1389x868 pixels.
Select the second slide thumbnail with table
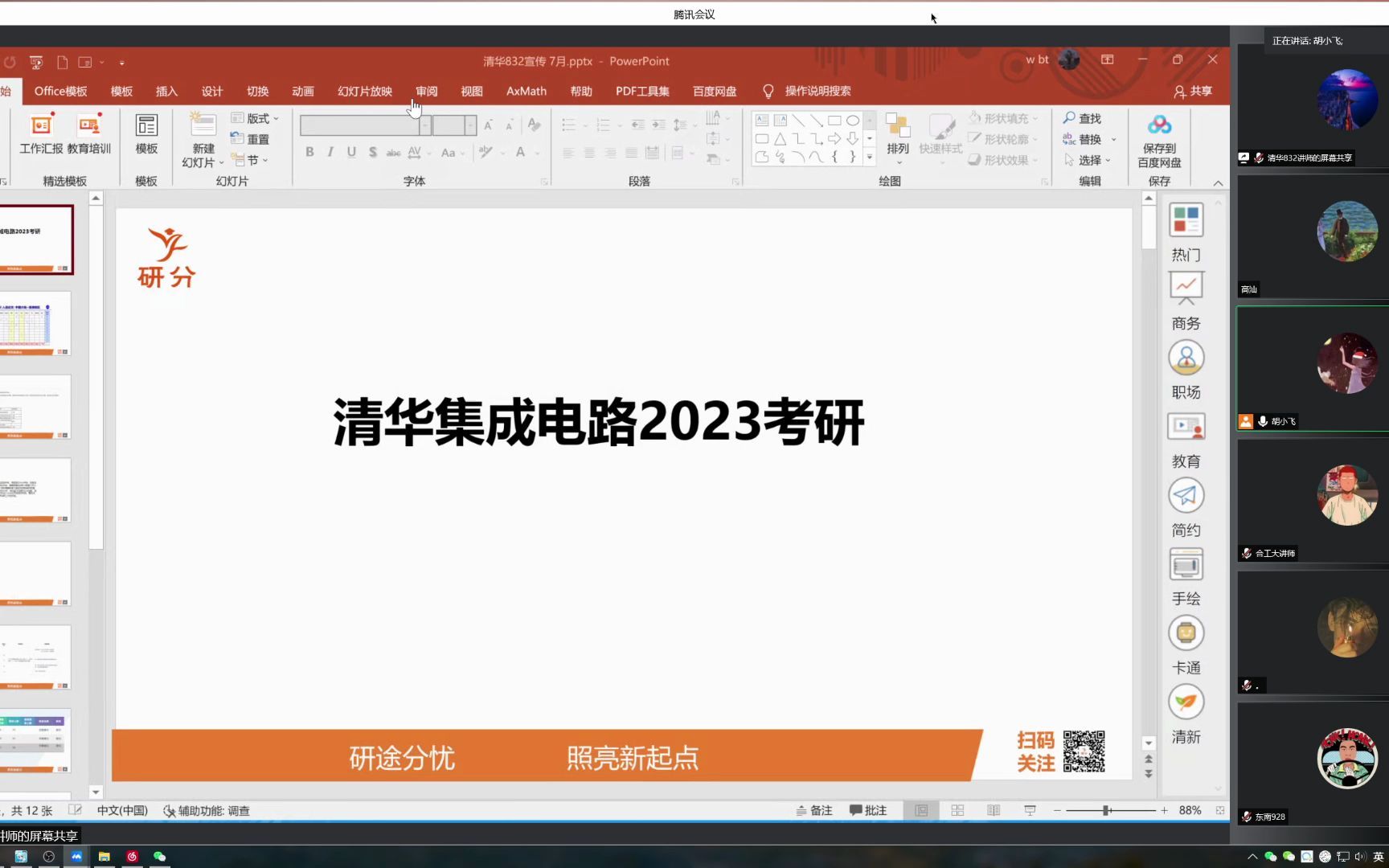tap(35, 323)
